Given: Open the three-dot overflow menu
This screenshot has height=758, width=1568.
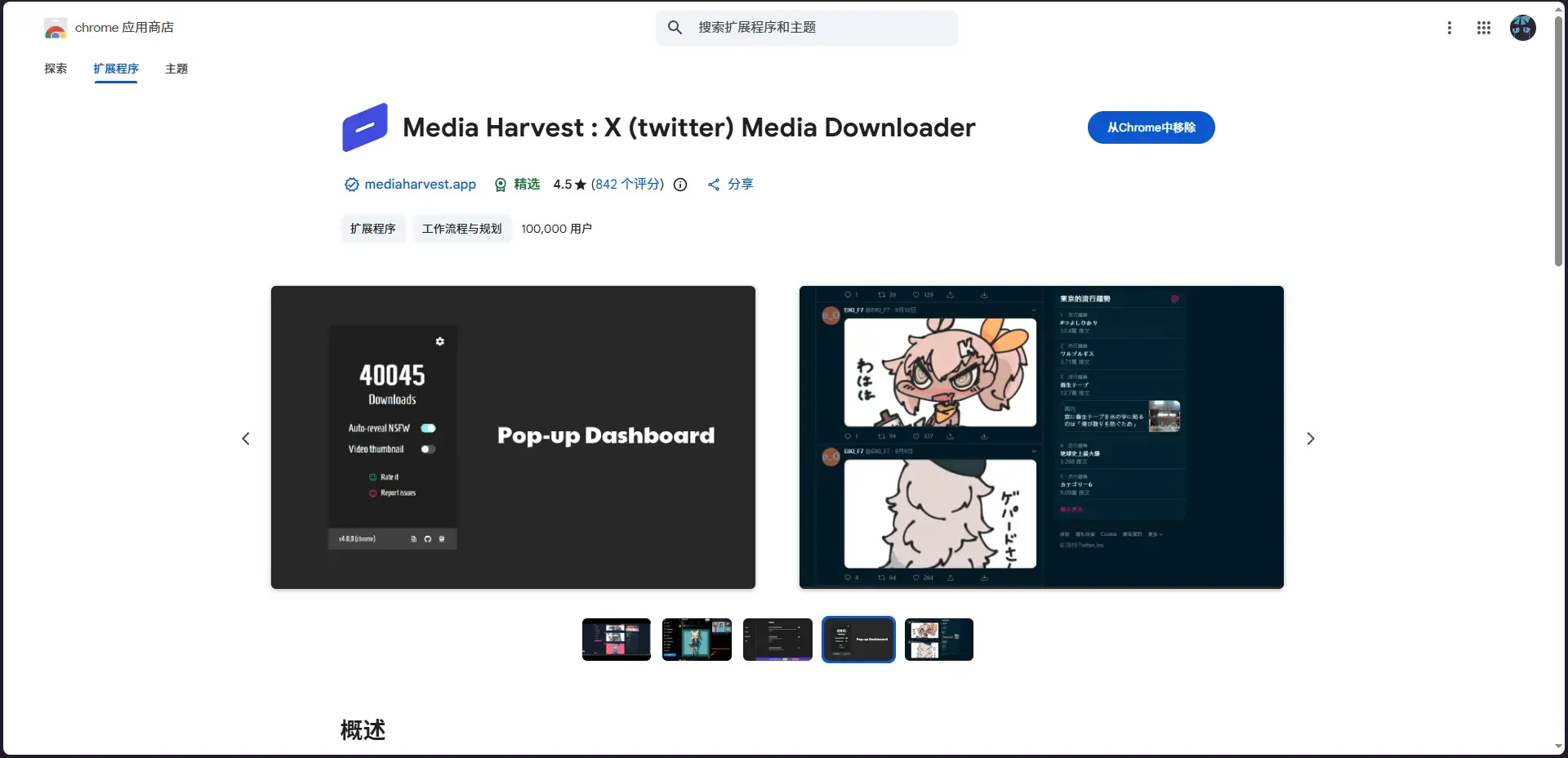Looking at the screenshot, I should 1450,27.
